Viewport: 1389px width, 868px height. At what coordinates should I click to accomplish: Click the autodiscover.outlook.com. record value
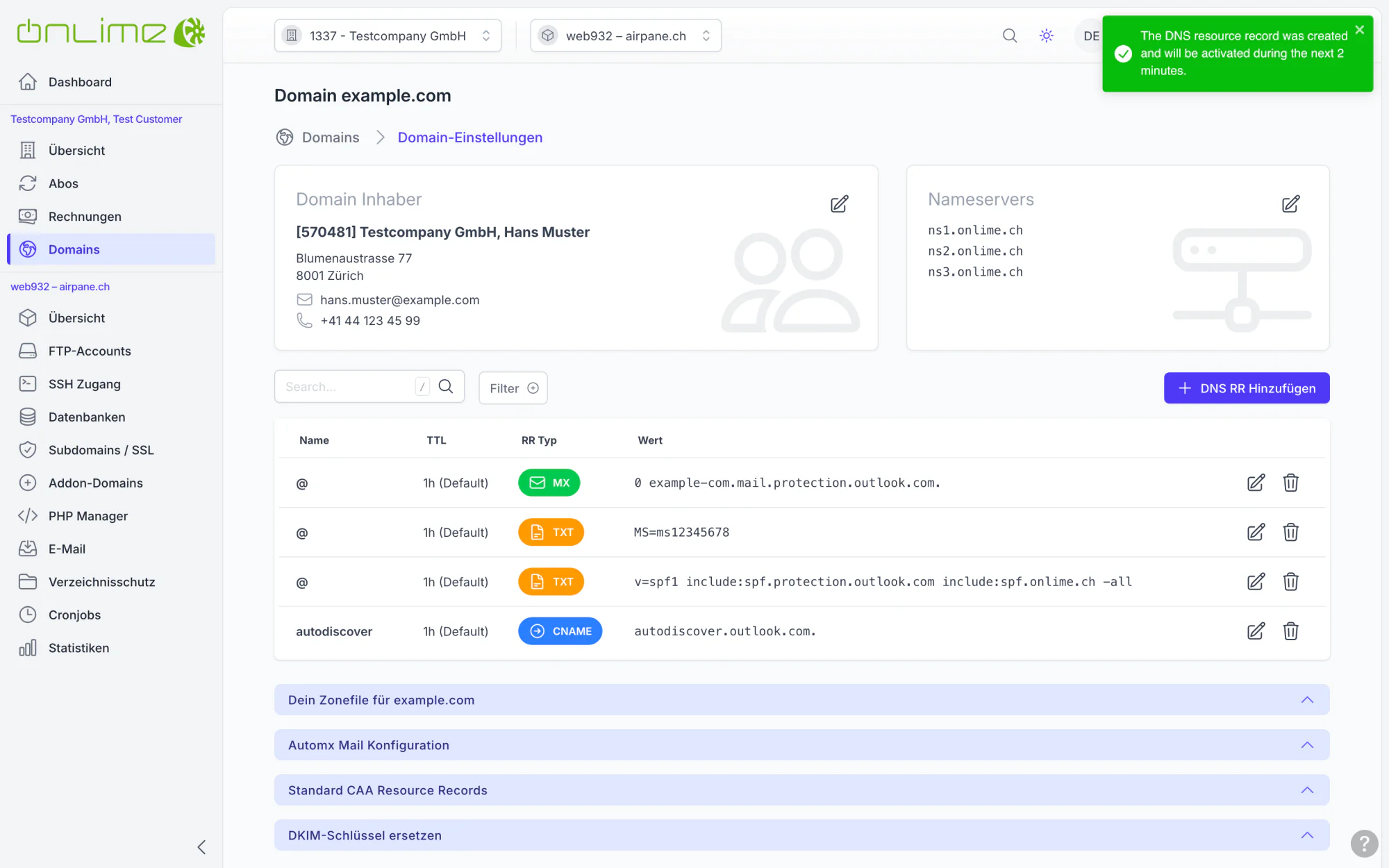(725, 631)
